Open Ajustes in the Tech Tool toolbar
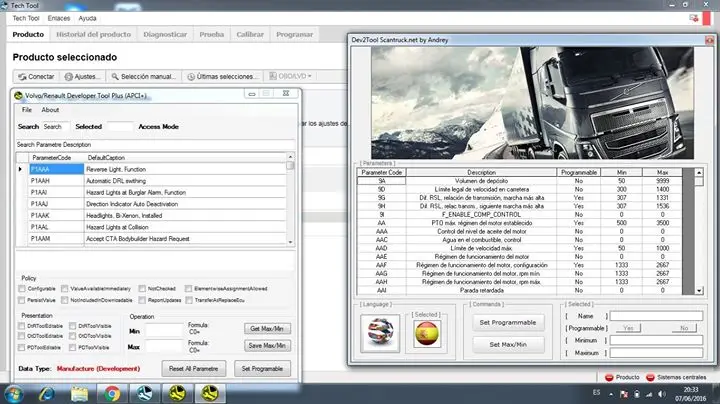The width and height of the screenshot is (720, 404). pyautogui.click(x=83, y=76)
